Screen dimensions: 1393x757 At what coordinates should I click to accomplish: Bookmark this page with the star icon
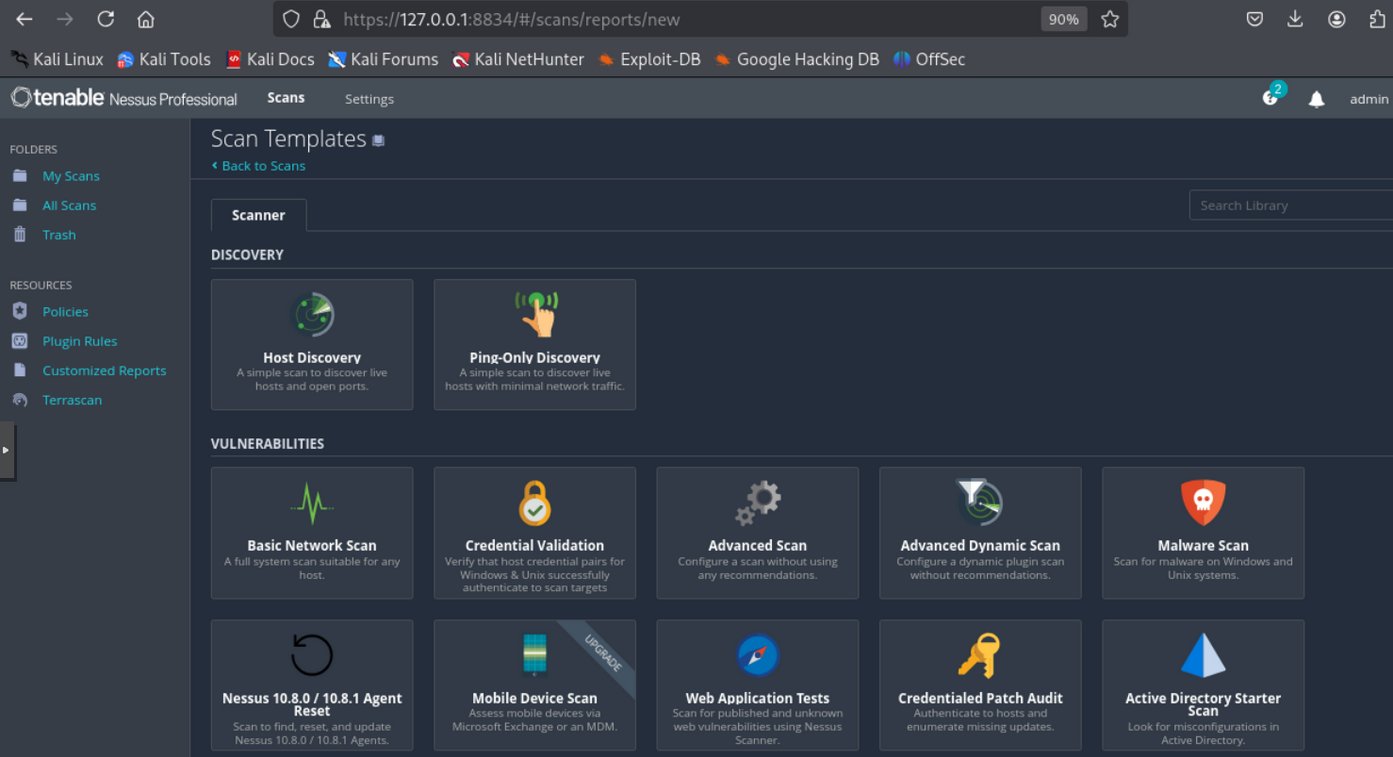click(1109, 20)
